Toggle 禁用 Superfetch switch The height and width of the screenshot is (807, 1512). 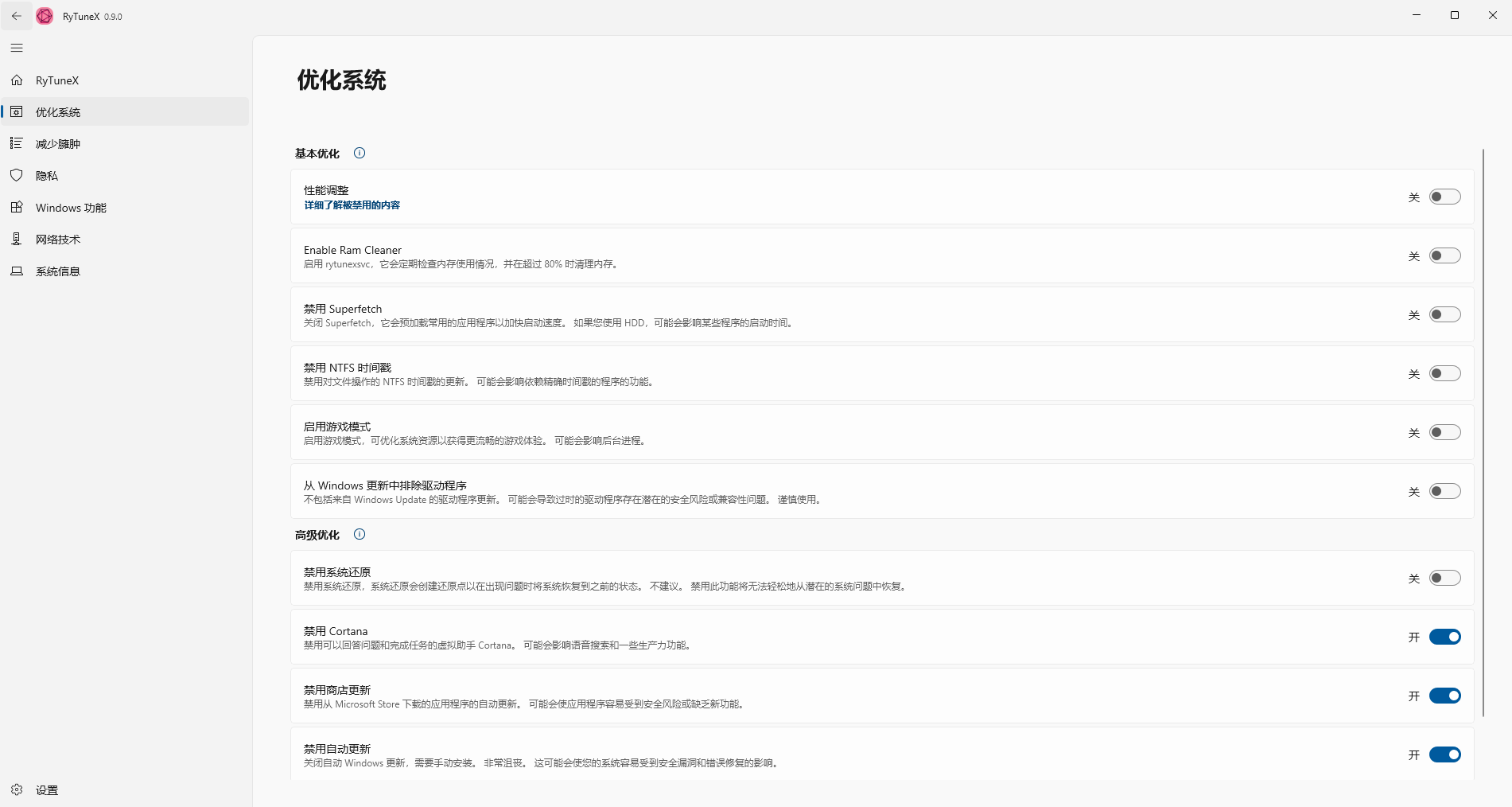(1444, 314)
